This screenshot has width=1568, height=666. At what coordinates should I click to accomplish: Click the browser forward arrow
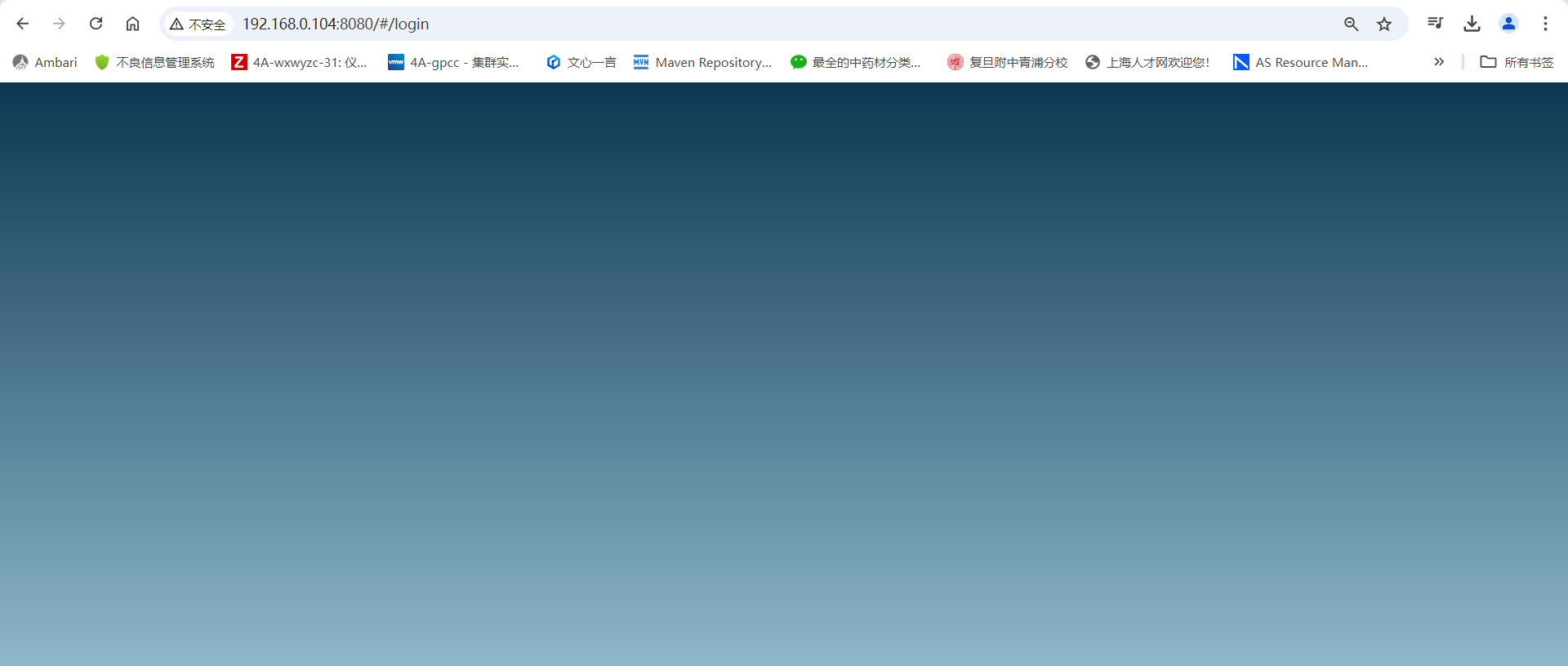(59, 24)
